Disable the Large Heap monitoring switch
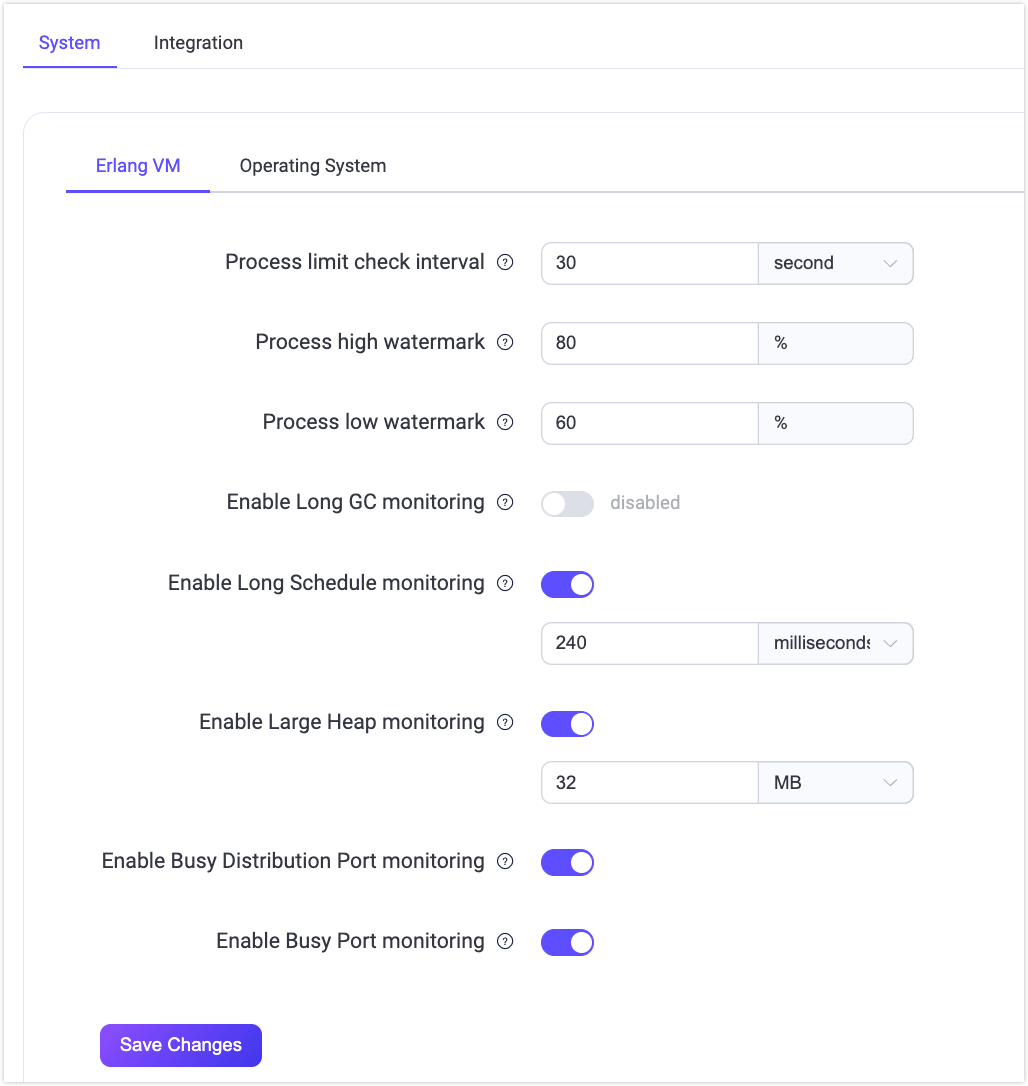The height and width of the screenshot is (1086, 1028). click(x=567, y=723)
